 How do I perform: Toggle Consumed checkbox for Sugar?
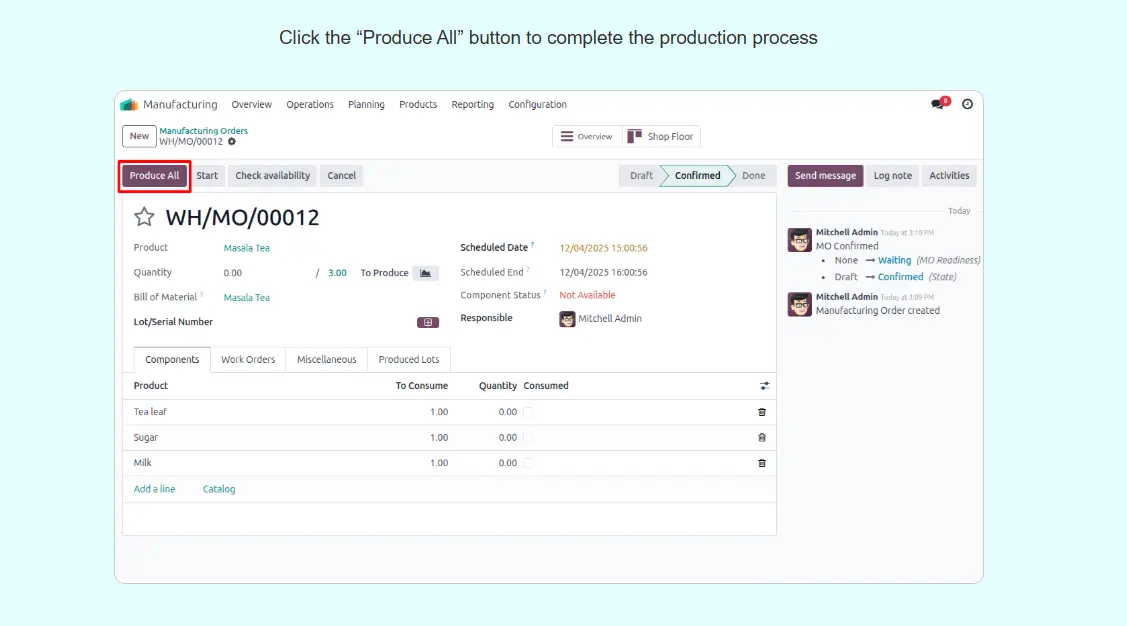(529, 438)
